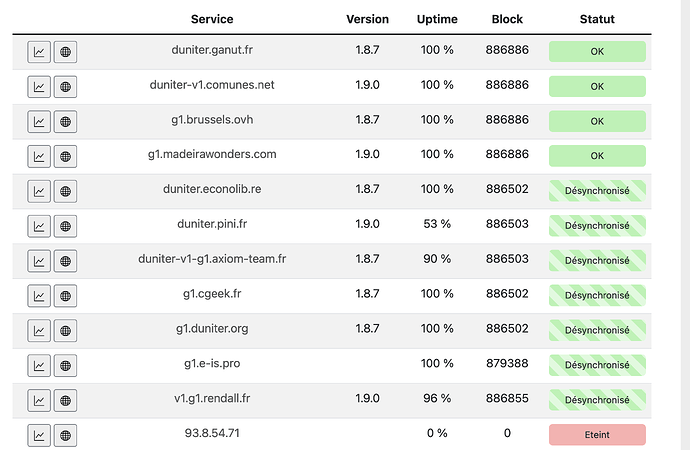Viewport: 690px width, 450px height.
Task: Click the red Eteint status badge
Action: coord(597,434)
